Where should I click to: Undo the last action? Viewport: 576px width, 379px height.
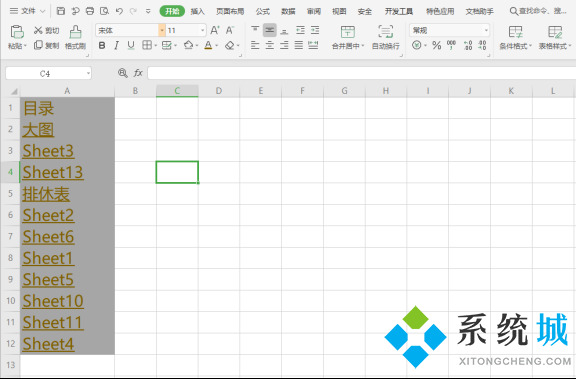(x=119, y=11)
